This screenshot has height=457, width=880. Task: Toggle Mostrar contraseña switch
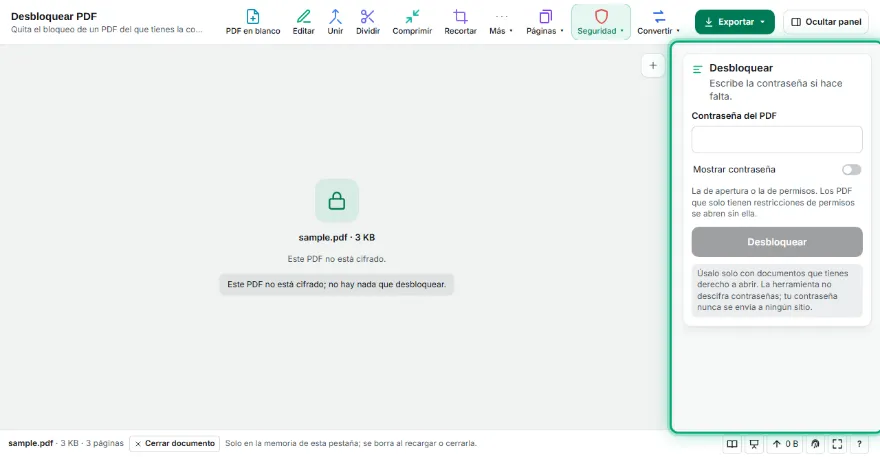click(851, 170)
